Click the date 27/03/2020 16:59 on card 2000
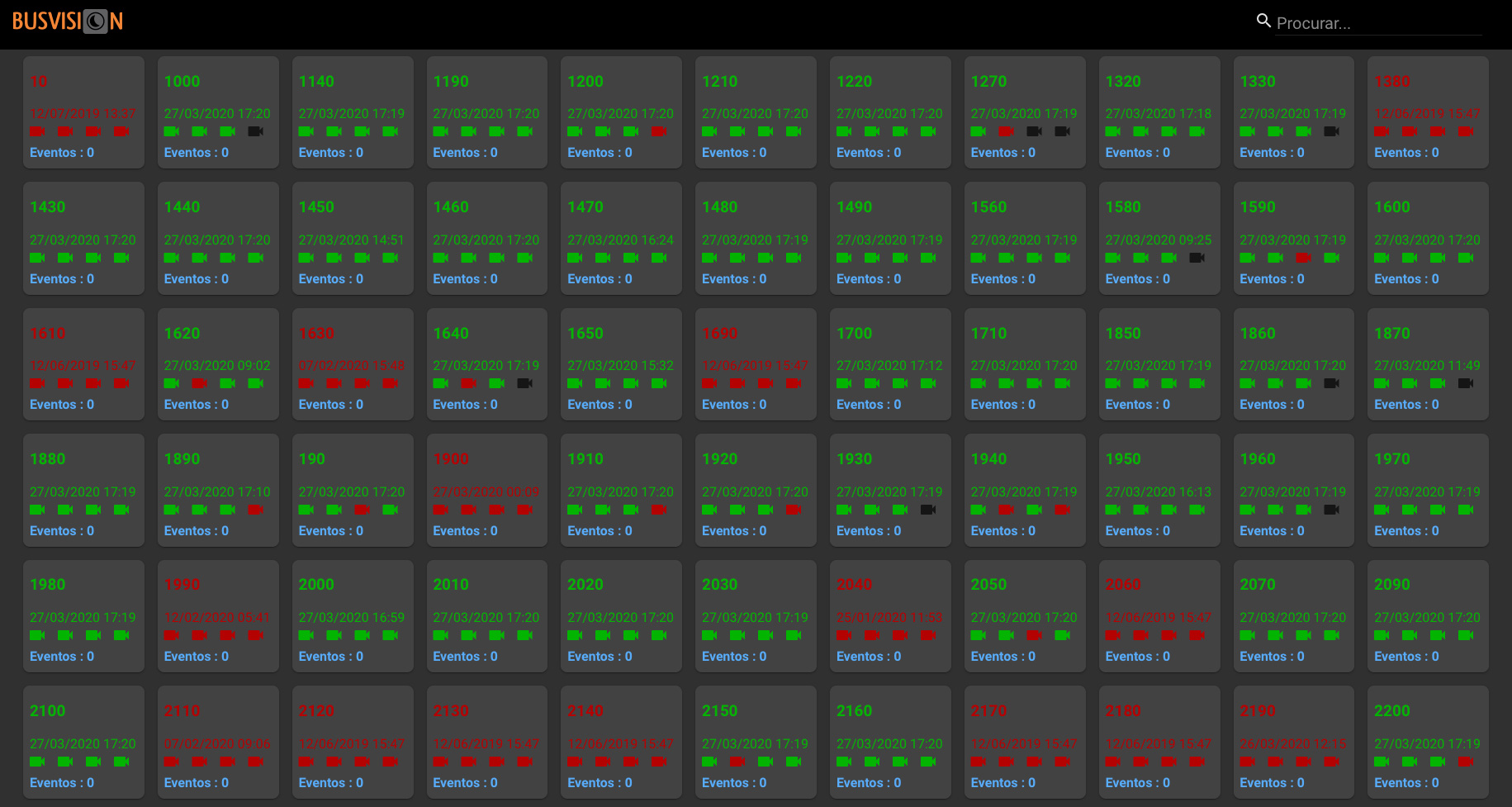The image size is (1512, 807). [352, 617]
